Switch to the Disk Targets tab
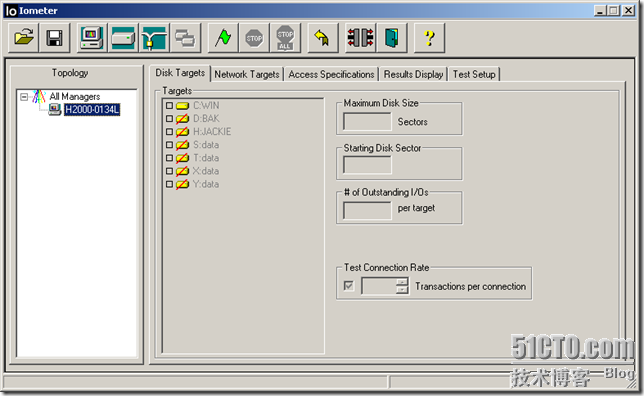 pyautogui.click(x=180, y=73)
